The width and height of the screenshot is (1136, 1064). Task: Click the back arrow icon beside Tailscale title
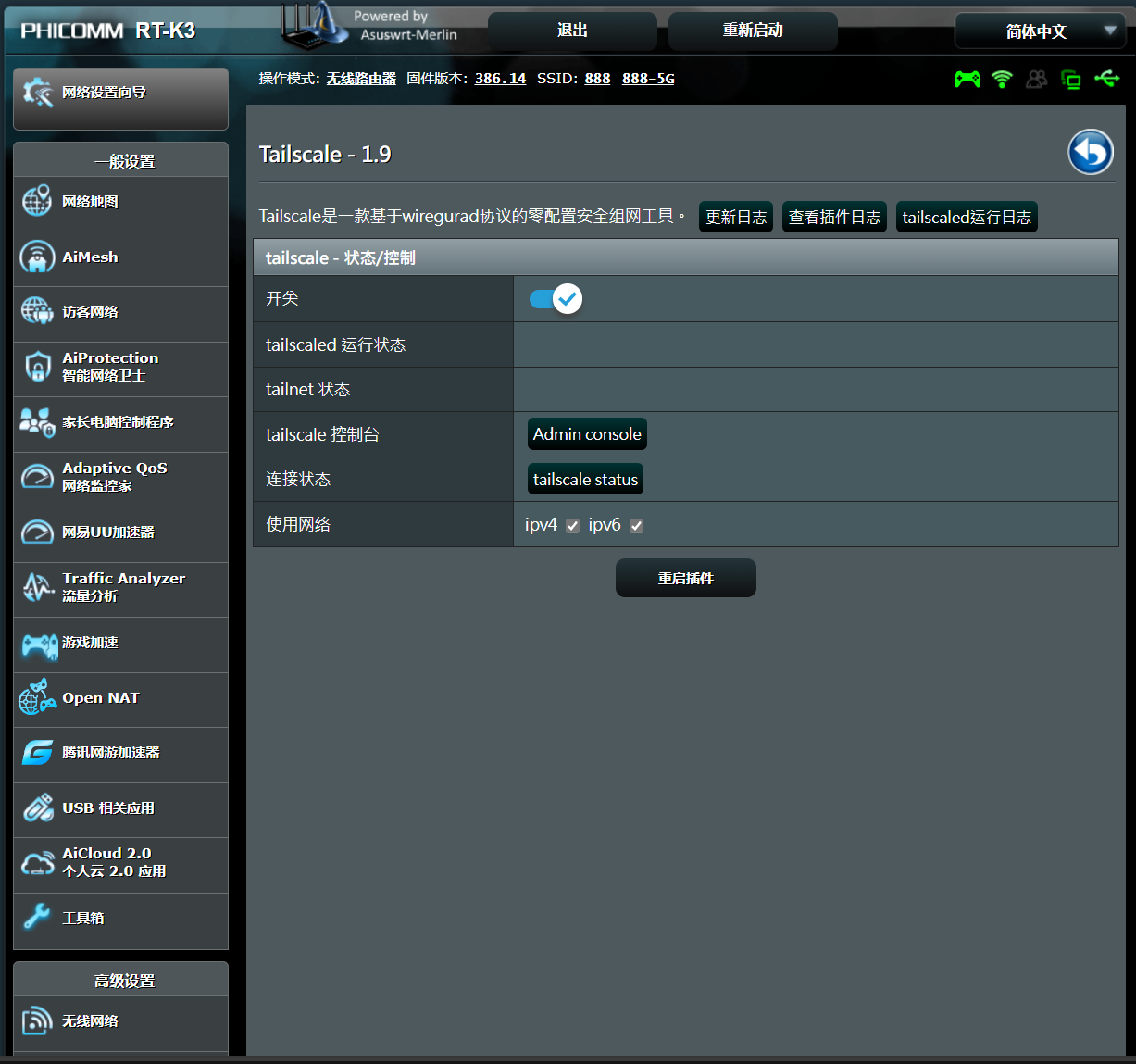coord(1091,153)
